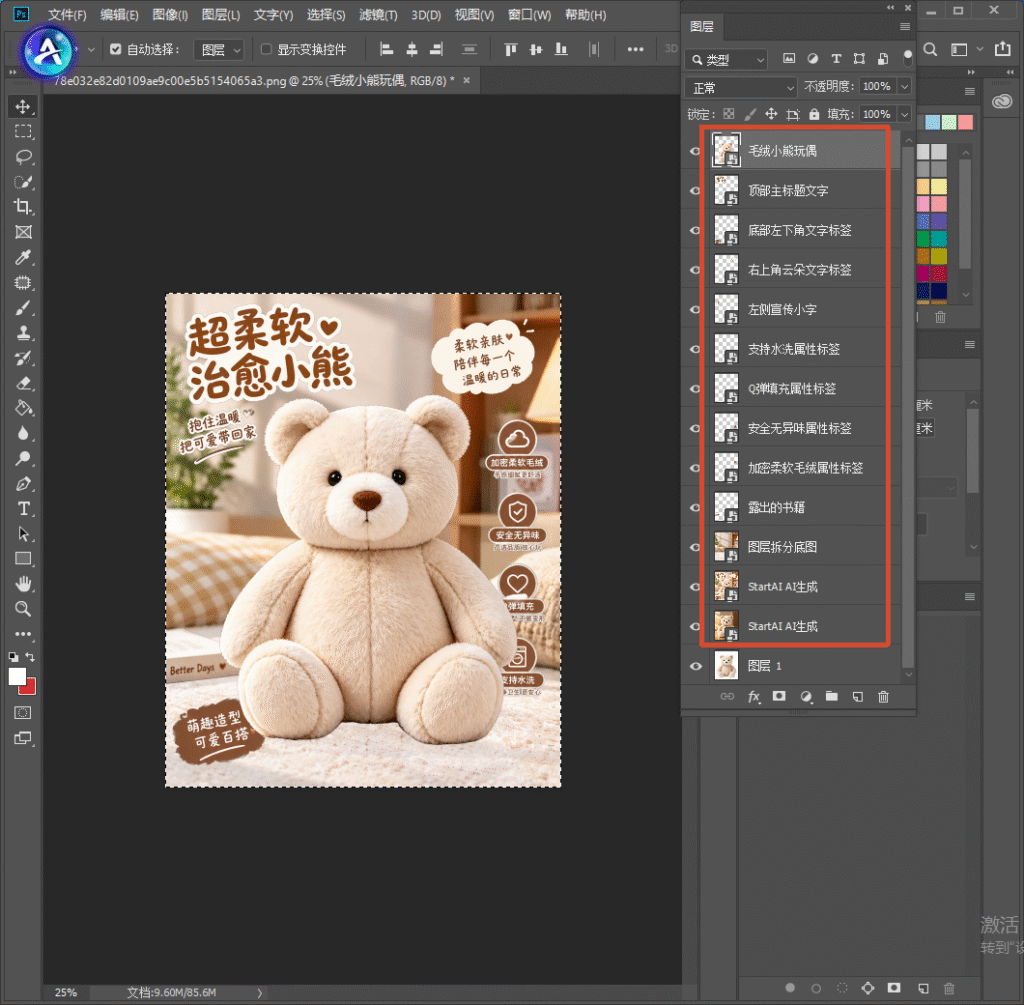Select the Dodge tool
This screenshot has width=1024, height=1005.
tap(23, 458)
